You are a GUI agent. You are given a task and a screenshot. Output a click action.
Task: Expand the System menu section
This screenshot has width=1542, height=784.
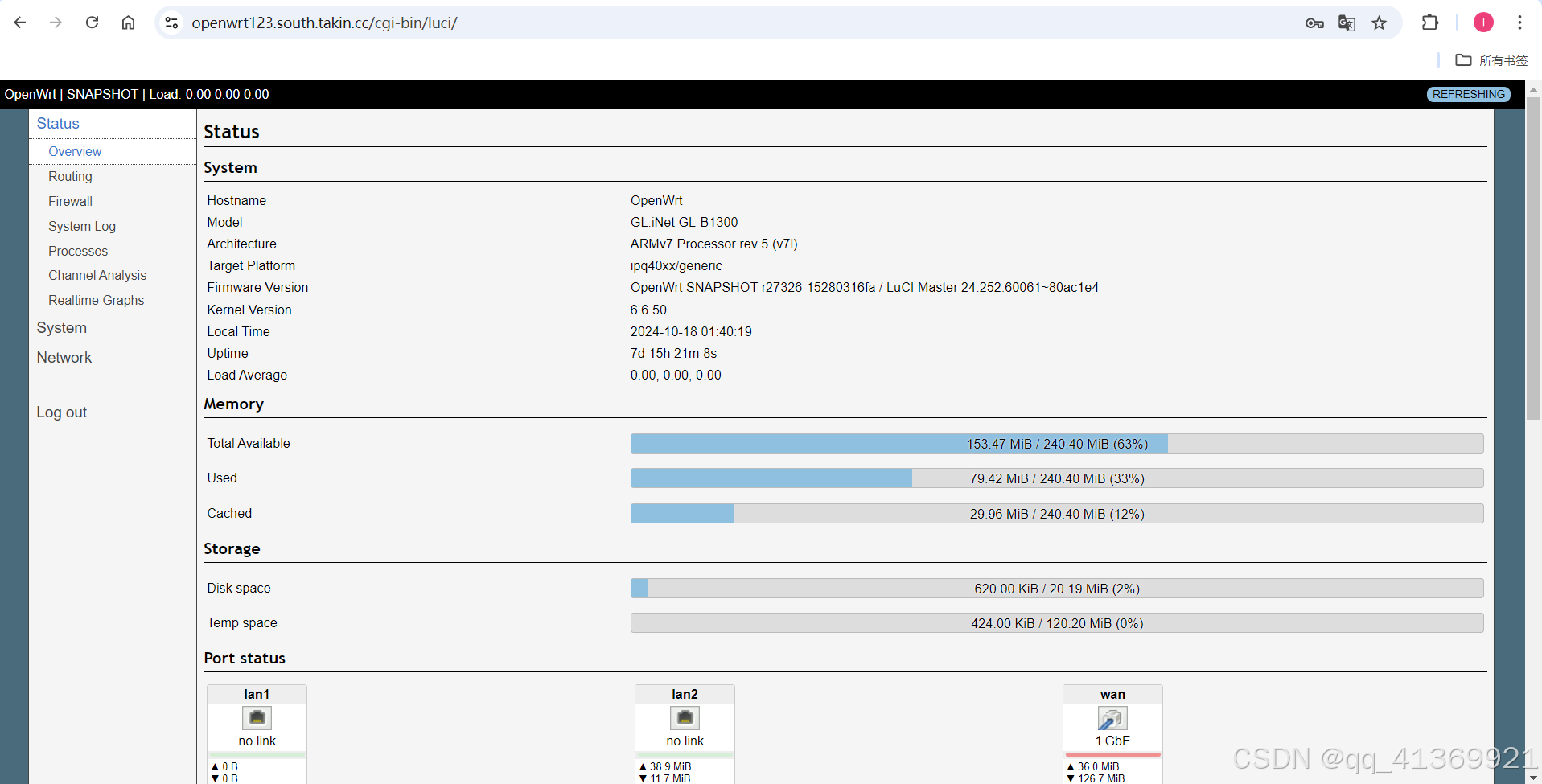click(61, 327)
